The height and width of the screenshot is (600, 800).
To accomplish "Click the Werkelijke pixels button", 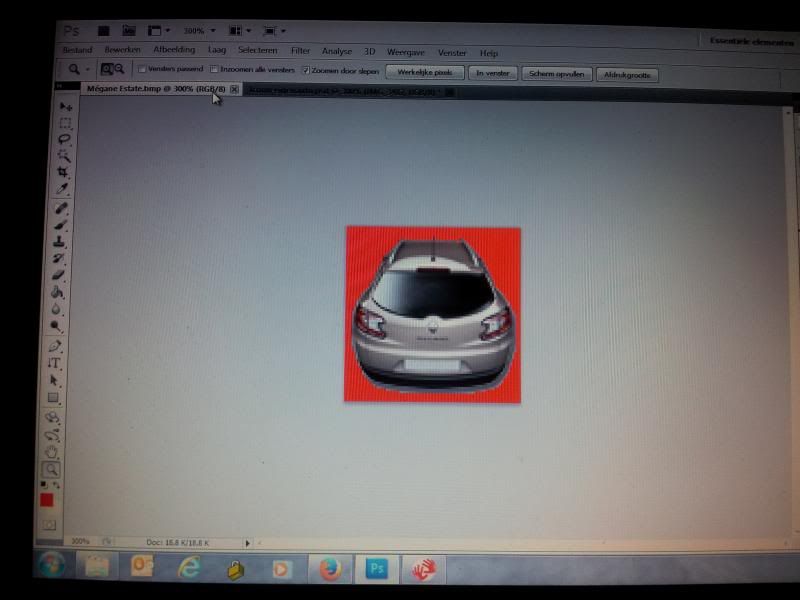I will pyautogui.click(x=424, y=72).
